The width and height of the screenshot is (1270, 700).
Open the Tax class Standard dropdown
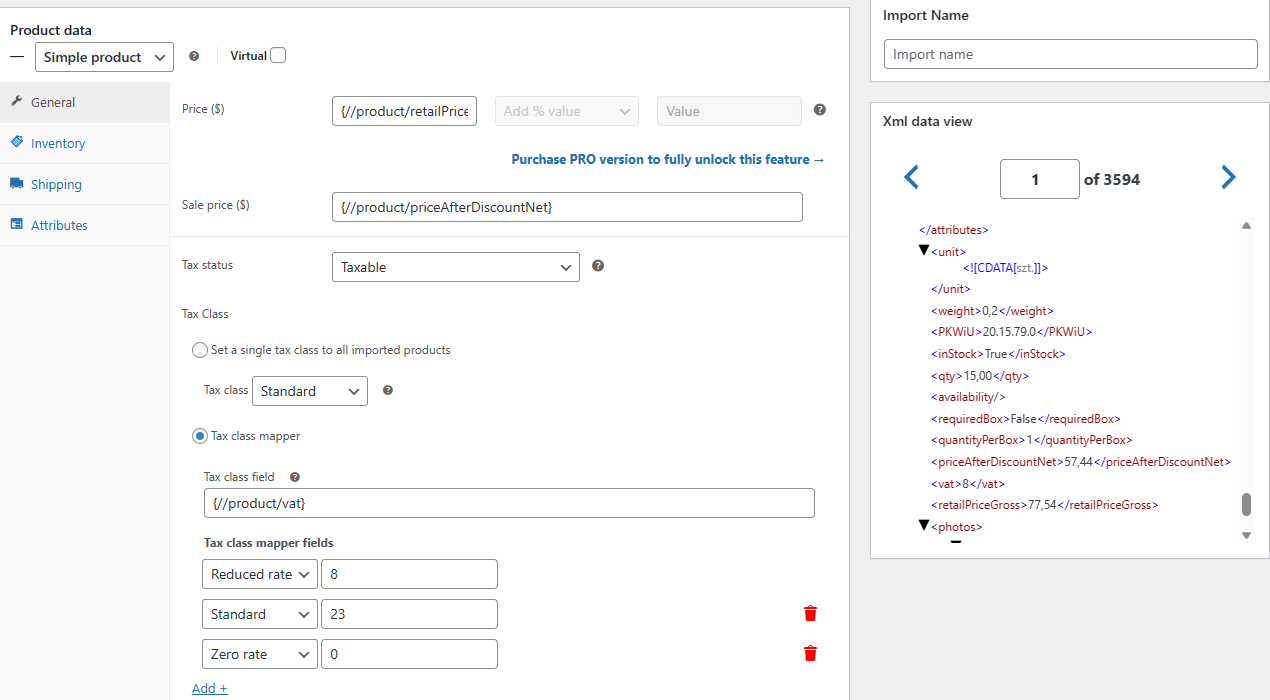click(x=310, y=391)
